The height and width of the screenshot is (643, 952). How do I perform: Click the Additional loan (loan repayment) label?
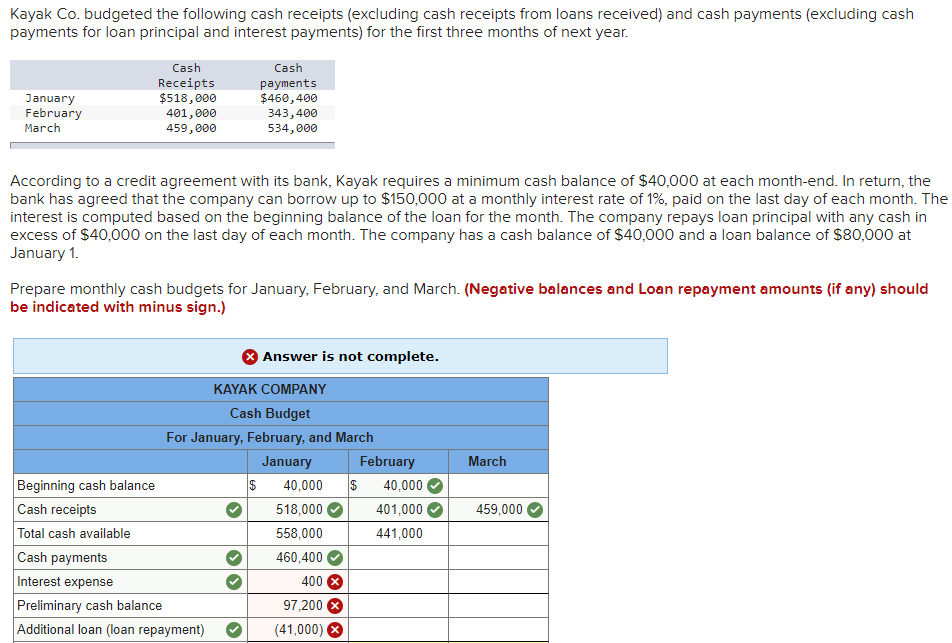(x=110, y=630)
